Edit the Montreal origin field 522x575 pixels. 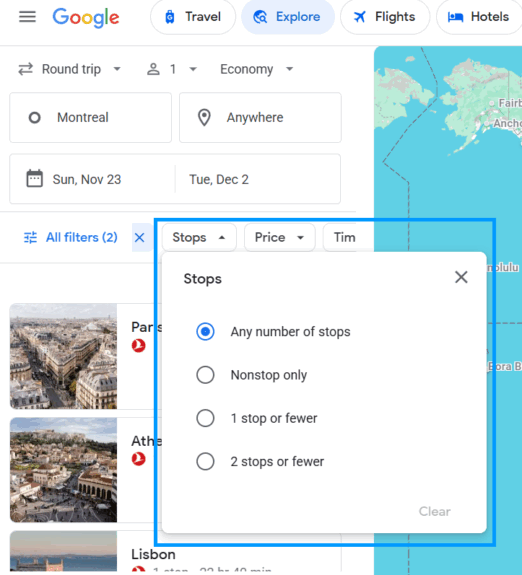coord(91,118)
